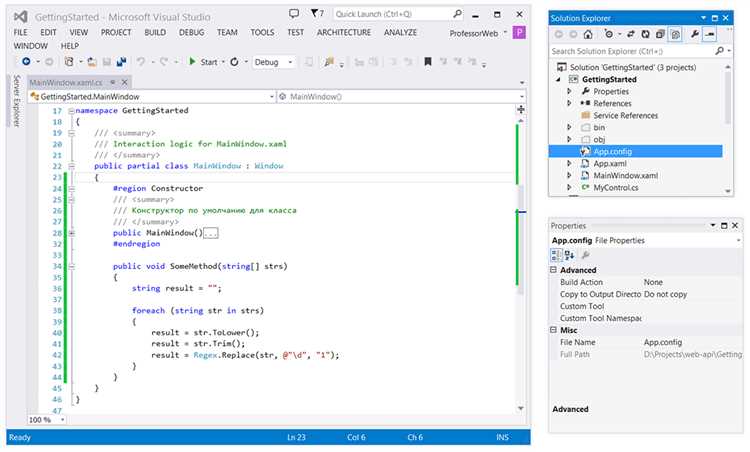The height and width of the screenshot is (452, 750).
Task: Open the ARCHITECTURE menu
Action: coord(343,32)
